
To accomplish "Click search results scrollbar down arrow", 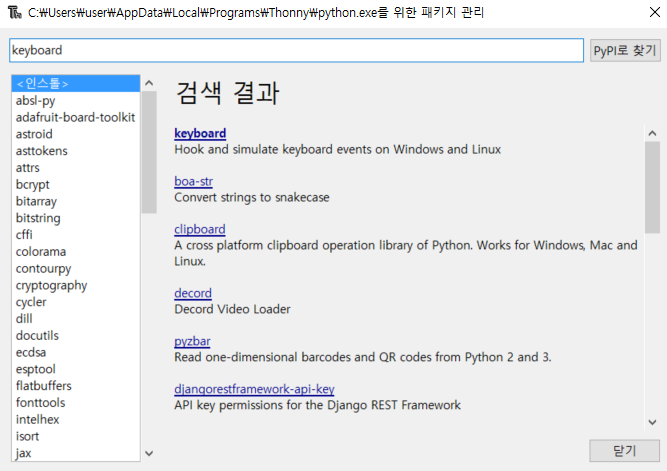I will (x=652, y=422).
